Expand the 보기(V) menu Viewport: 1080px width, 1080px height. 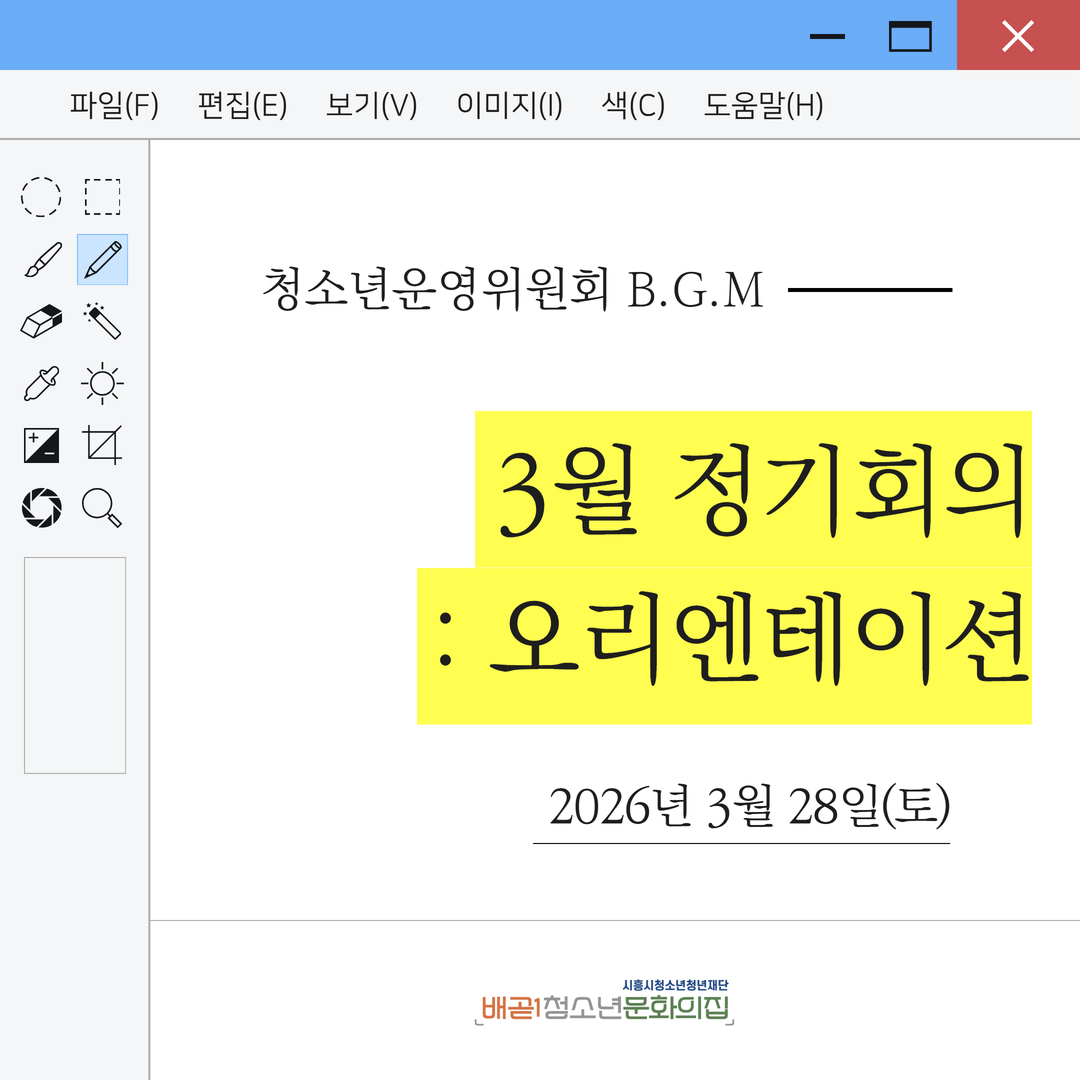[371, 105]
